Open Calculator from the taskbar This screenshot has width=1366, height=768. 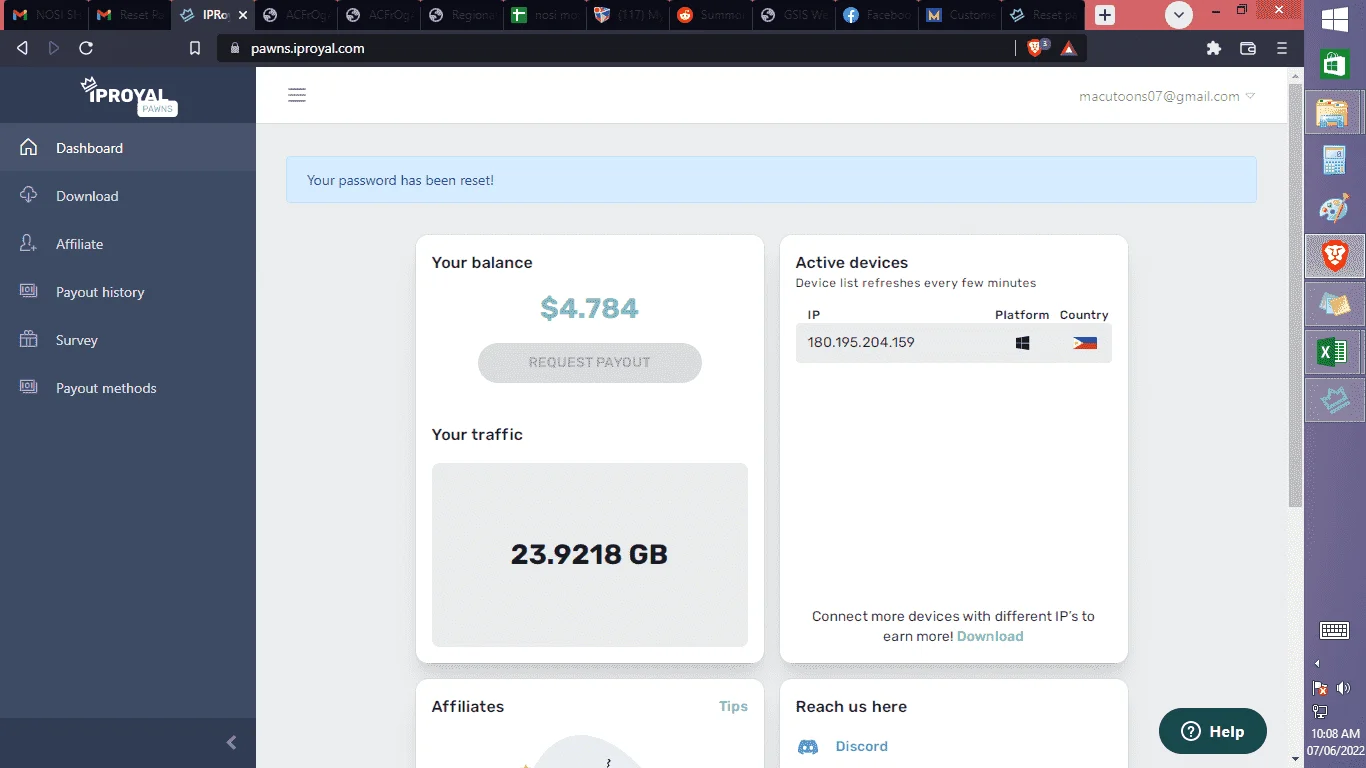(x=1334, y=160)
